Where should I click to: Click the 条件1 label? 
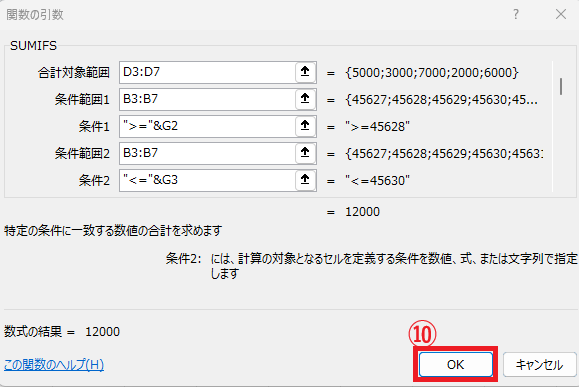pos(94,127)
